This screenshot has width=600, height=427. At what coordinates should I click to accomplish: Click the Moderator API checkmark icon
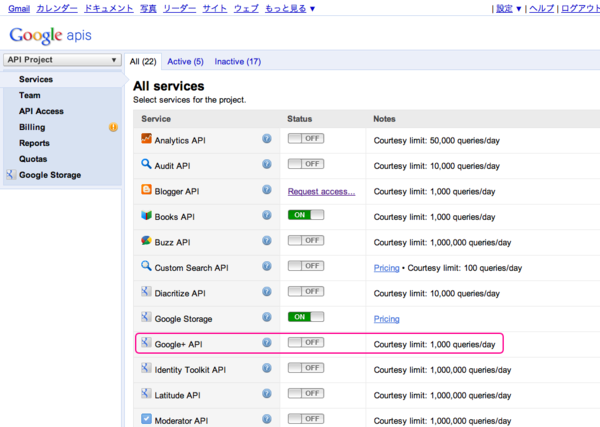146,419
